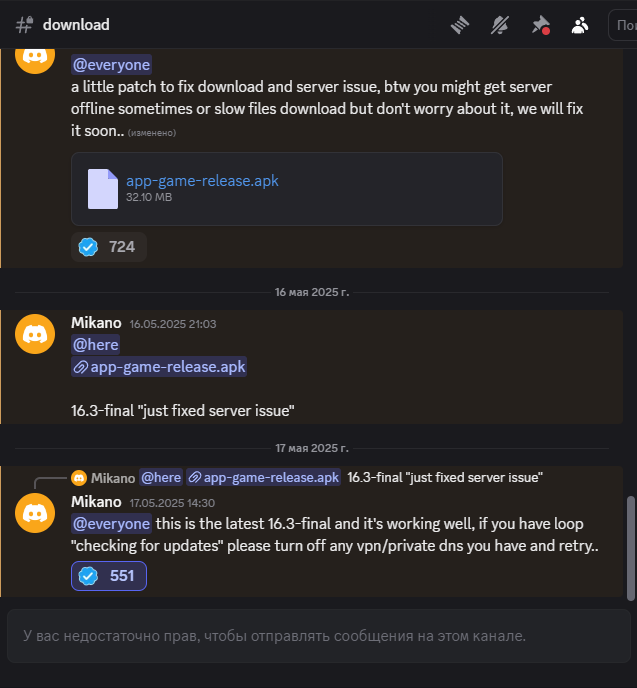Click the disabled message input box
The image size is (637, 688).
(318, 636)
